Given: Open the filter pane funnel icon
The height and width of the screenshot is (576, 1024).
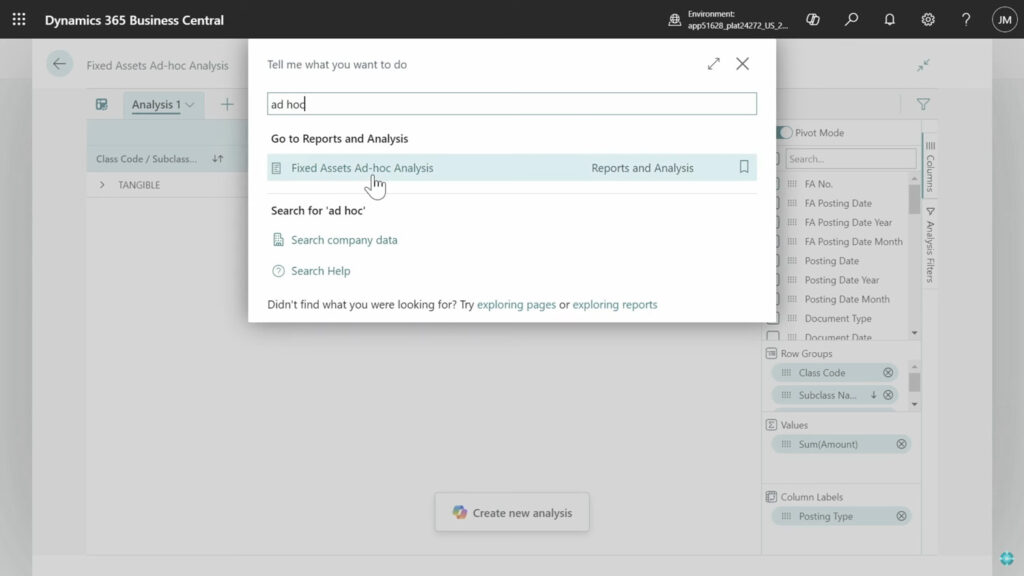Looking at the screenshot, I should pos(923,104).
